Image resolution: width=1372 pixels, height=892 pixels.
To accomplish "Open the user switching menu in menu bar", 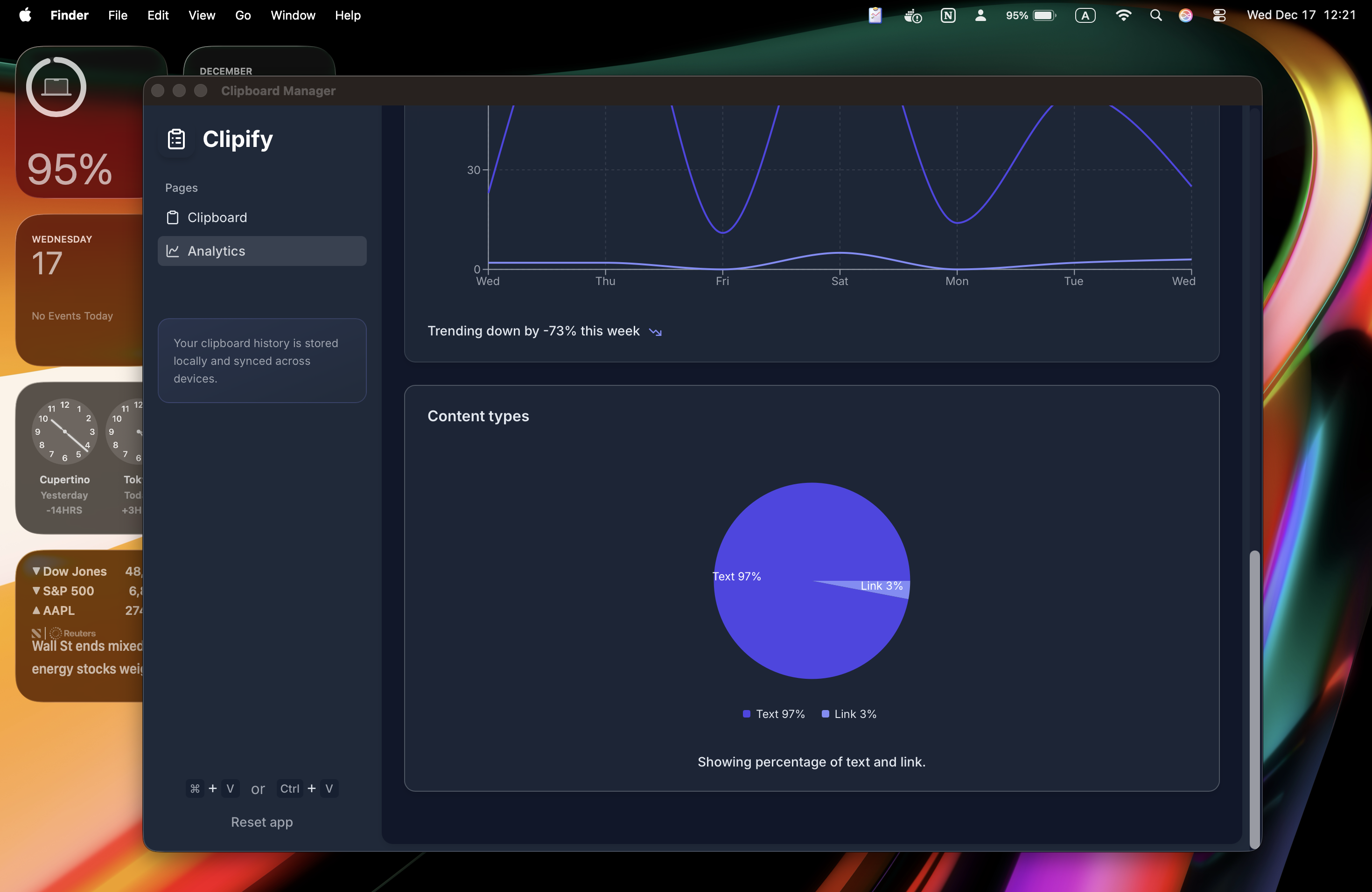I will click(980, 15).
